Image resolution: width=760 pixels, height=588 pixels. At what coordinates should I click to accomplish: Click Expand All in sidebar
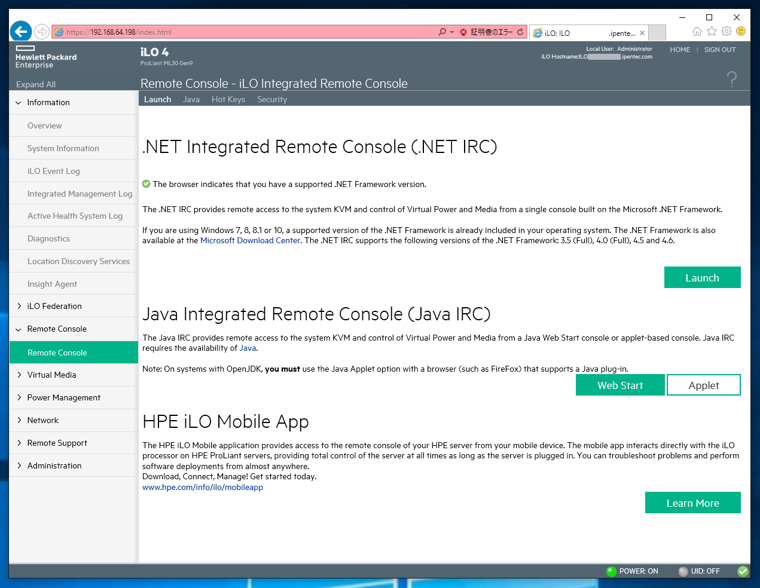click(35, 84)
